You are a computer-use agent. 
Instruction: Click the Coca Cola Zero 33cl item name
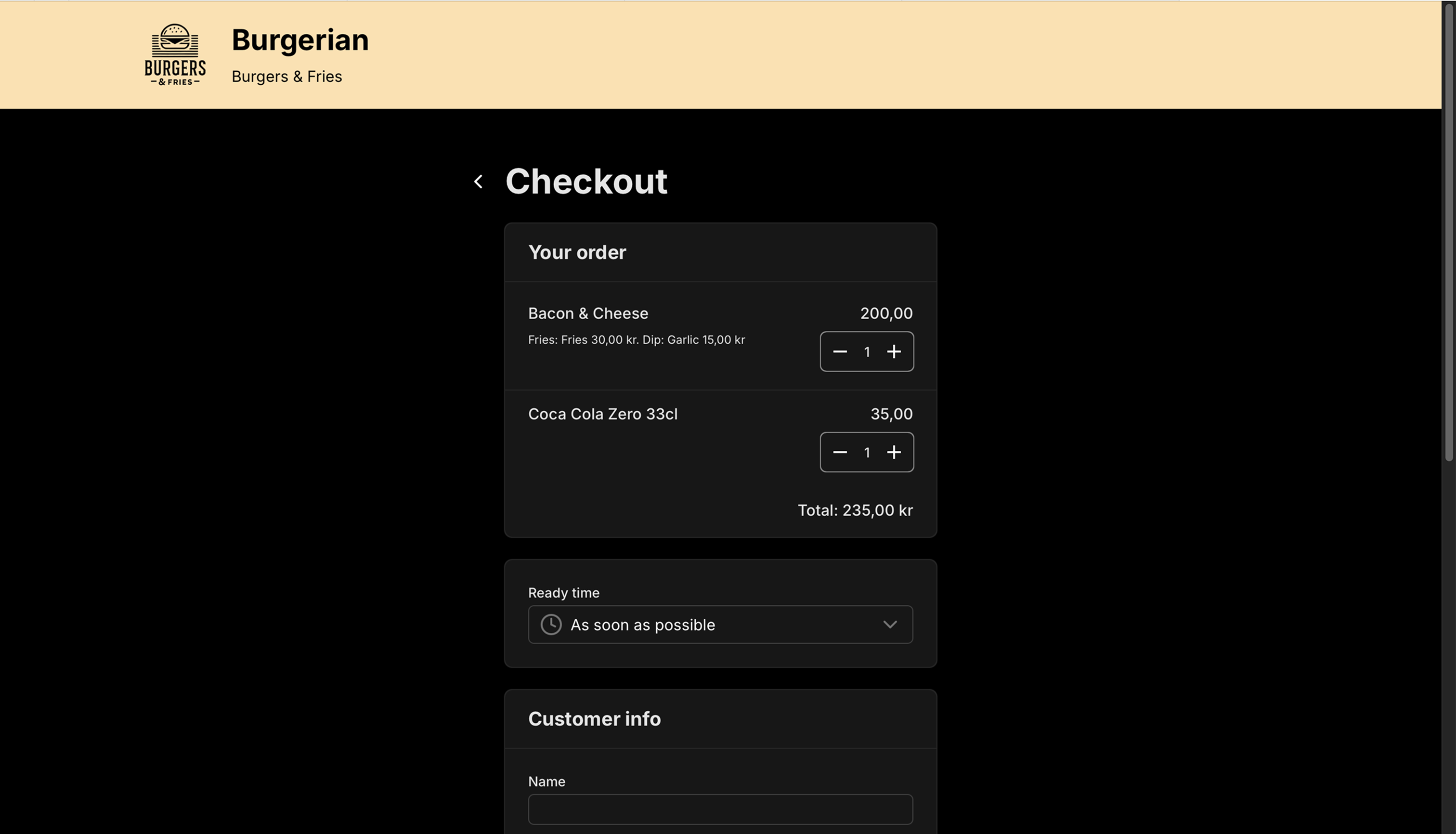602,414
